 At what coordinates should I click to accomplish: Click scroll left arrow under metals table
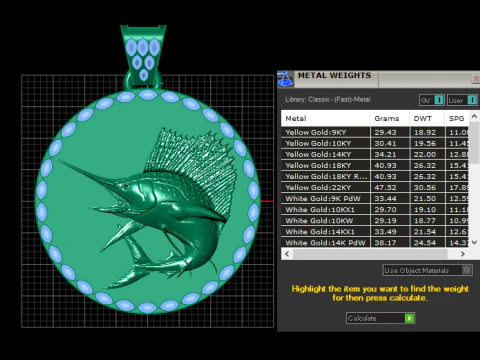coord(287,254)
